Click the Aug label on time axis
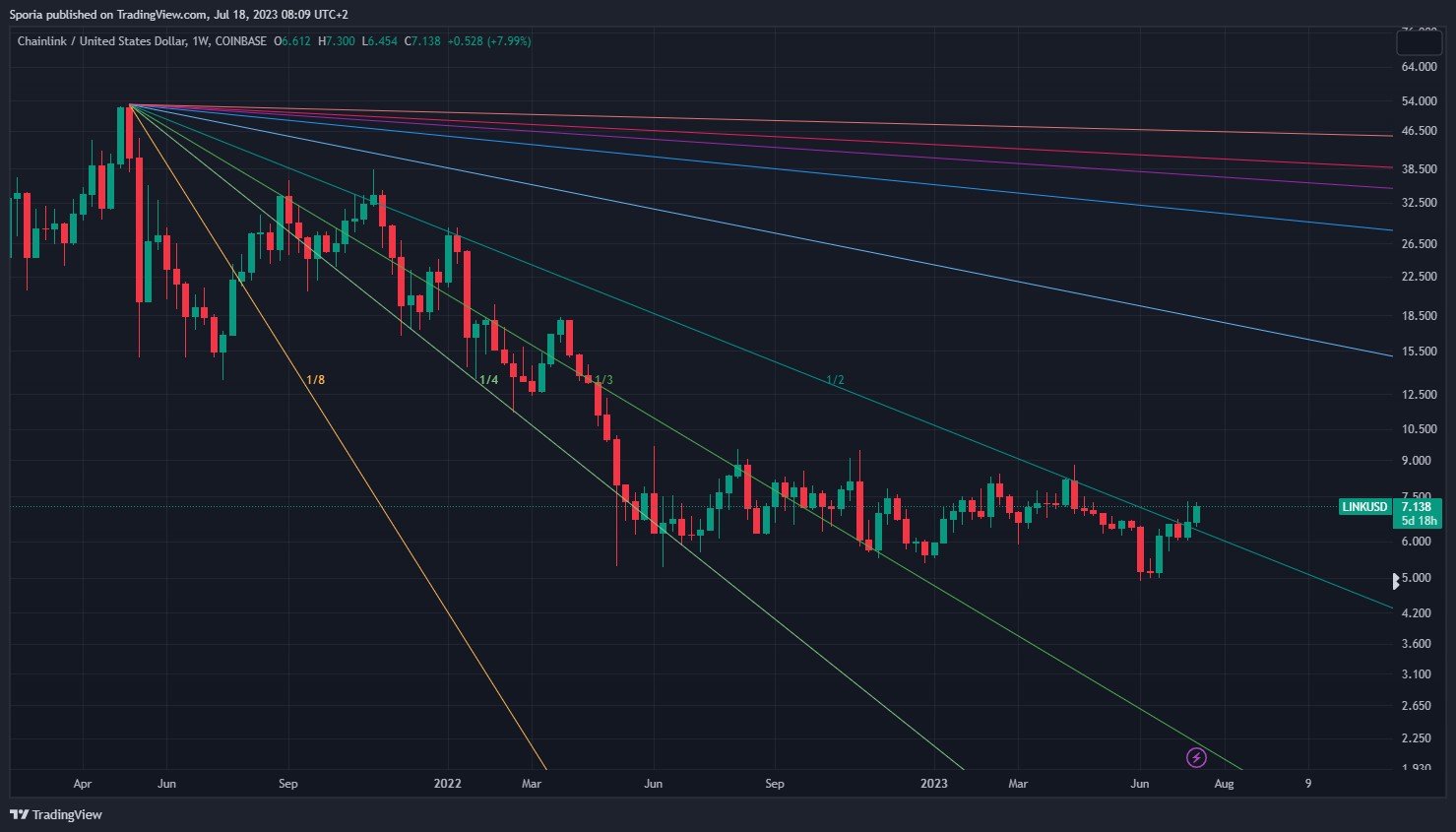 (x=1224, y=784)
